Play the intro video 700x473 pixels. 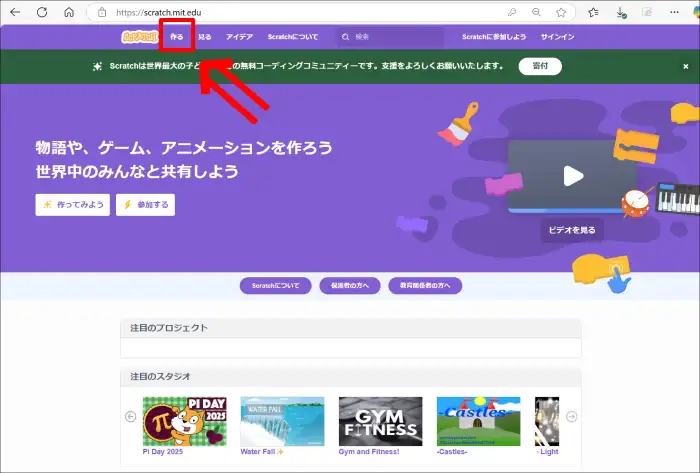point(573,176)
